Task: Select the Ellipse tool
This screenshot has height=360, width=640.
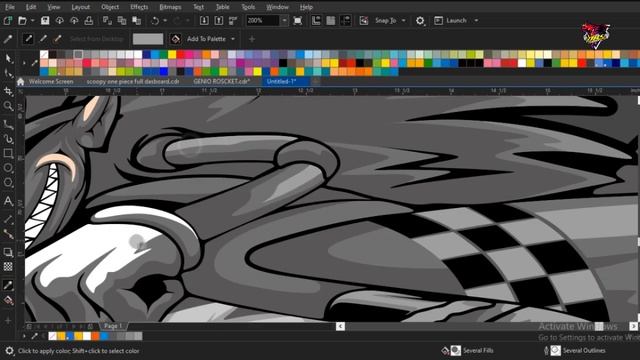Action: pyautogui.click(x=8, y=168)
